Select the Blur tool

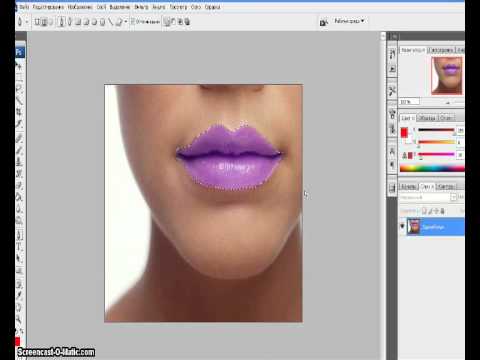[x=19, y=209]
